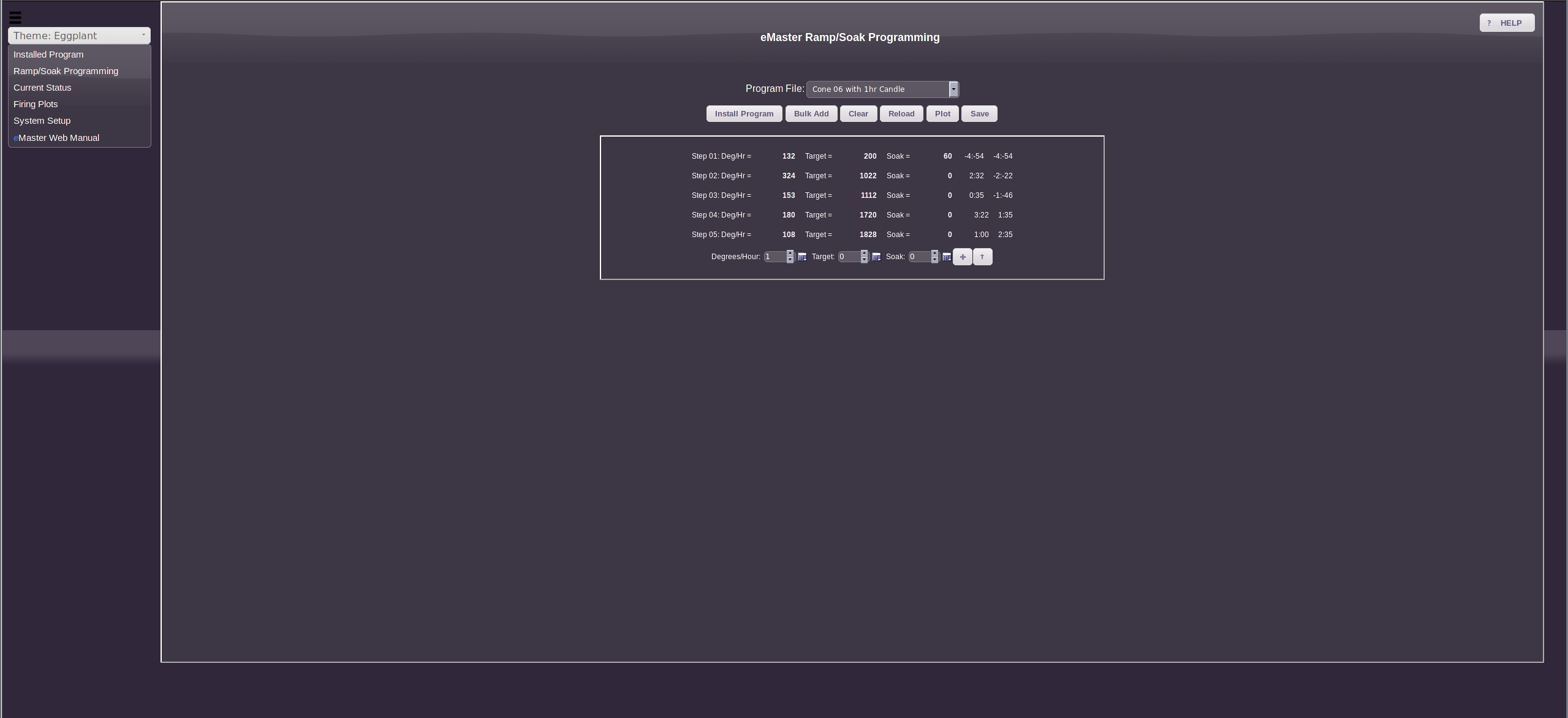Open the Theme: Eggplant dropdown
This screenshot has width=1568, height=718.
[79, 36]
